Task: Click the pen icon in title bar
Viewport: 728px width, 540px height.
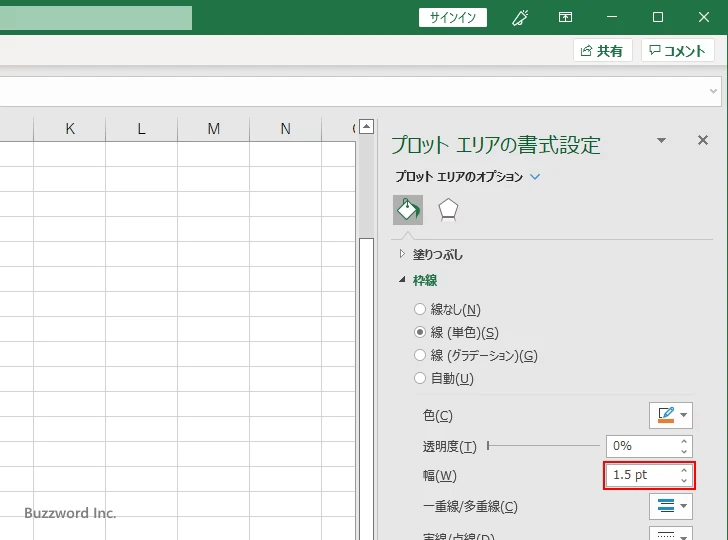Action: [x=519, y=17]
